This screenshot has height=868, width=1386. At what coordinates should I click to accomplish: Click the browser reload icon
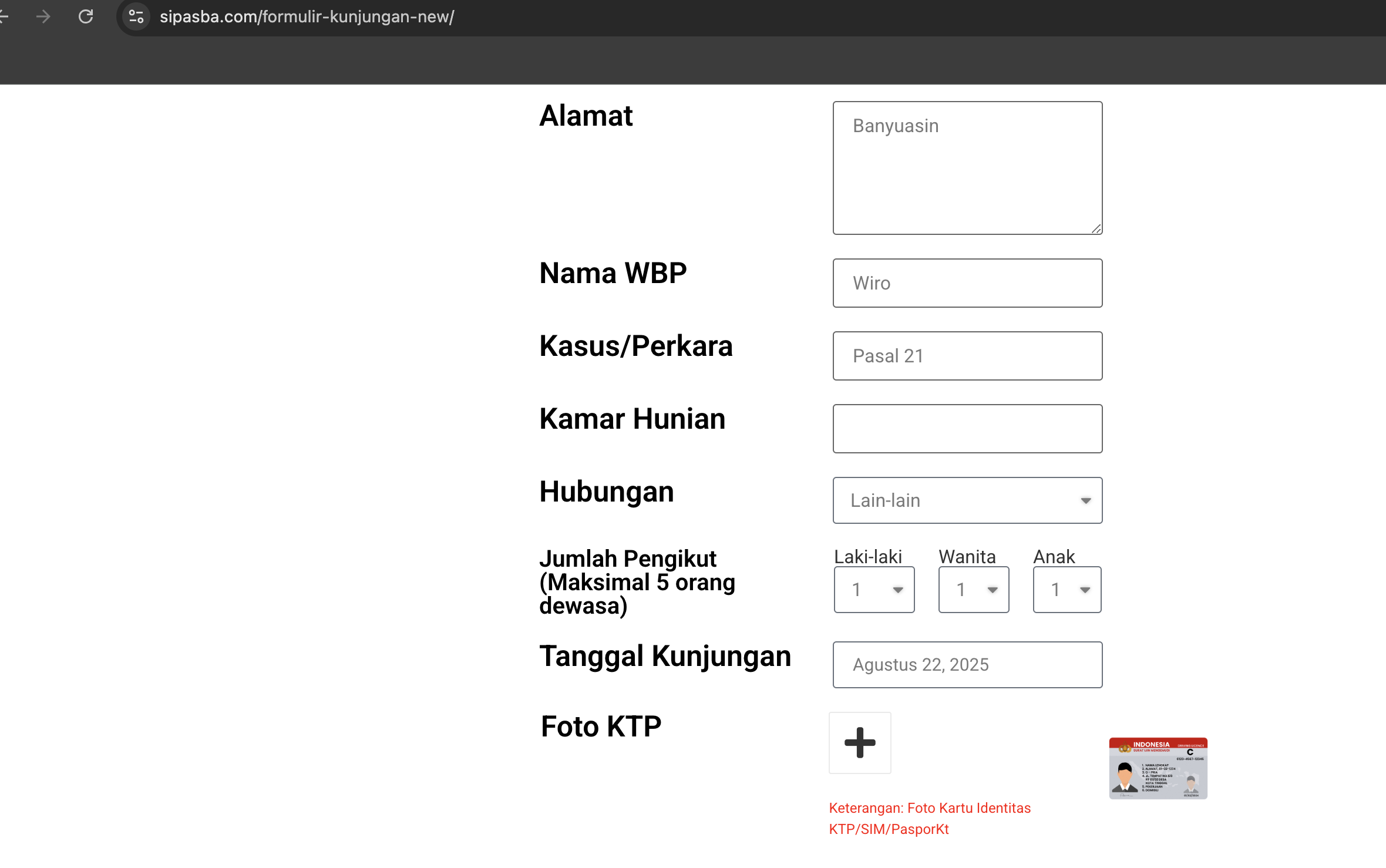(x=86, y=16)
